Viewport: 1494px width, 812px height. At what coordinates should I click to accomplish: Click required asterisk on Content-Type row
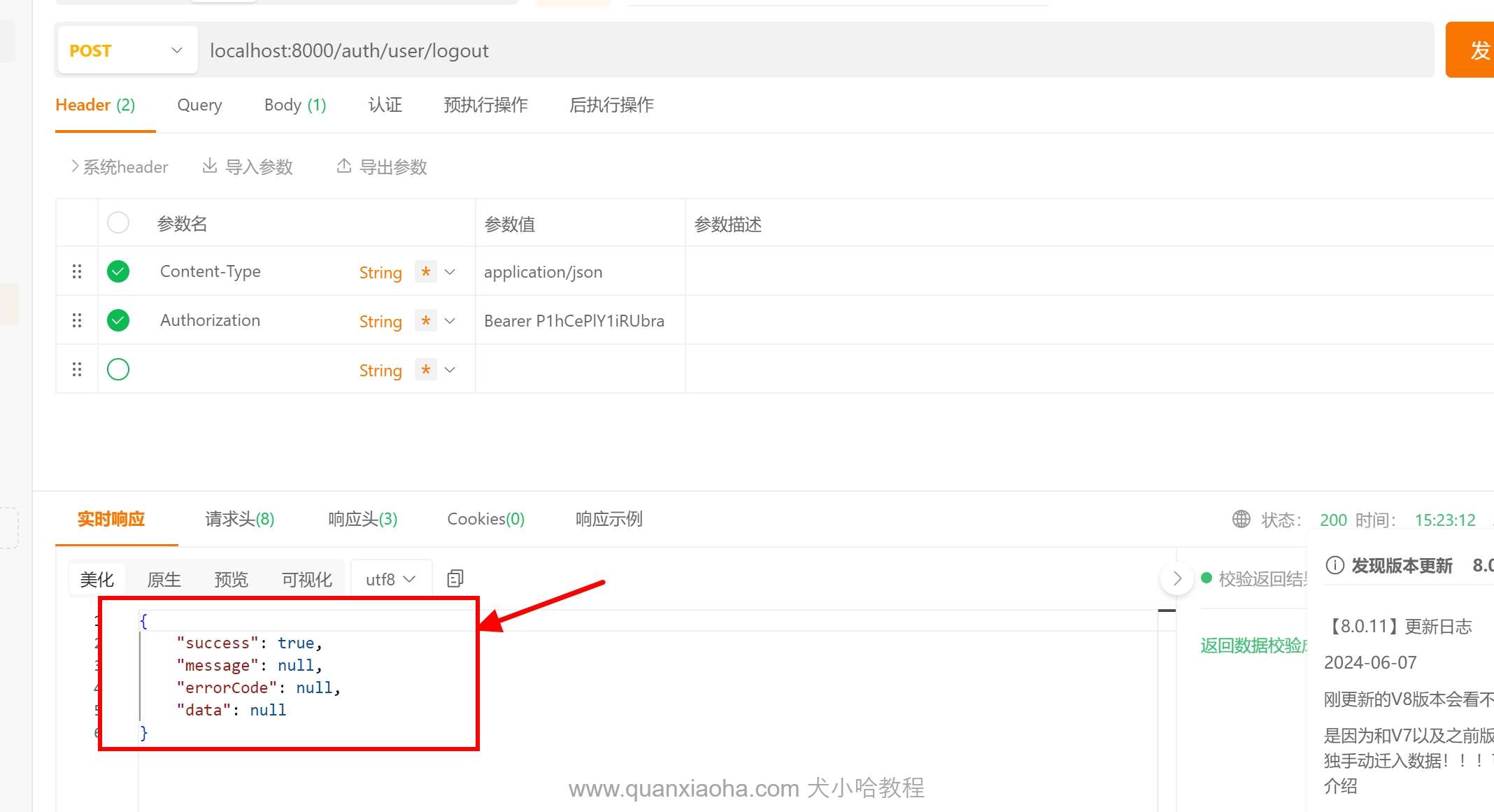[425, 271]
